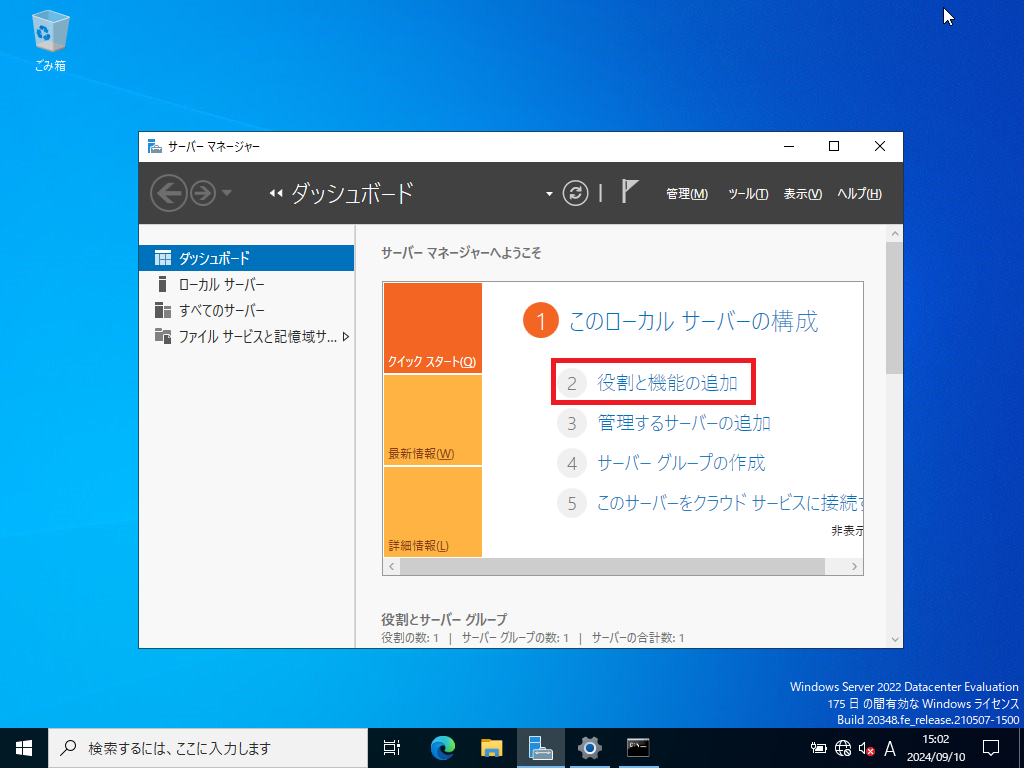This screenshot has width=1024, height=768.
Task: Click the 非表示 hide link
Action: [x=847, y=531]
